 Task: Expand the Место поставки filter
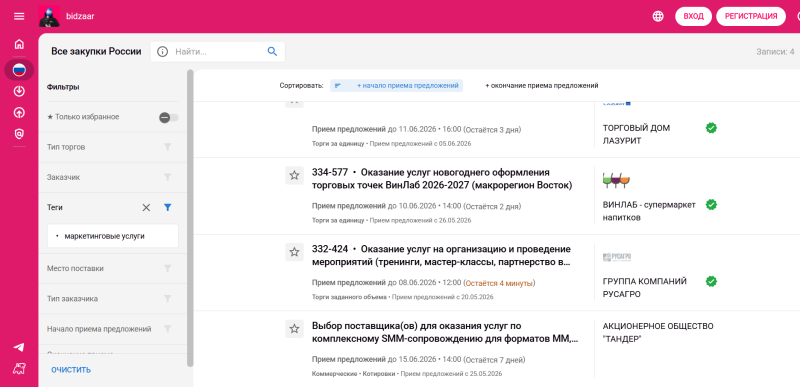click(112, 268)
